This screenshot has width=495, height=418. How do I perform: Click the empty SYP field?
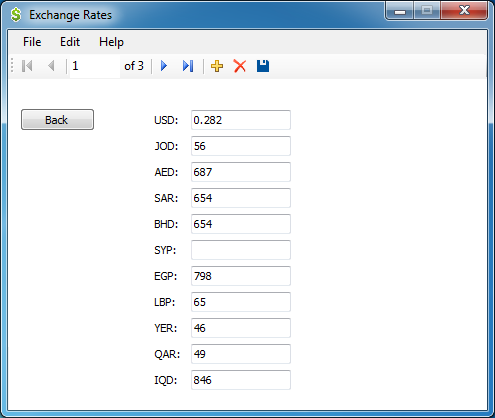(241, 250)
